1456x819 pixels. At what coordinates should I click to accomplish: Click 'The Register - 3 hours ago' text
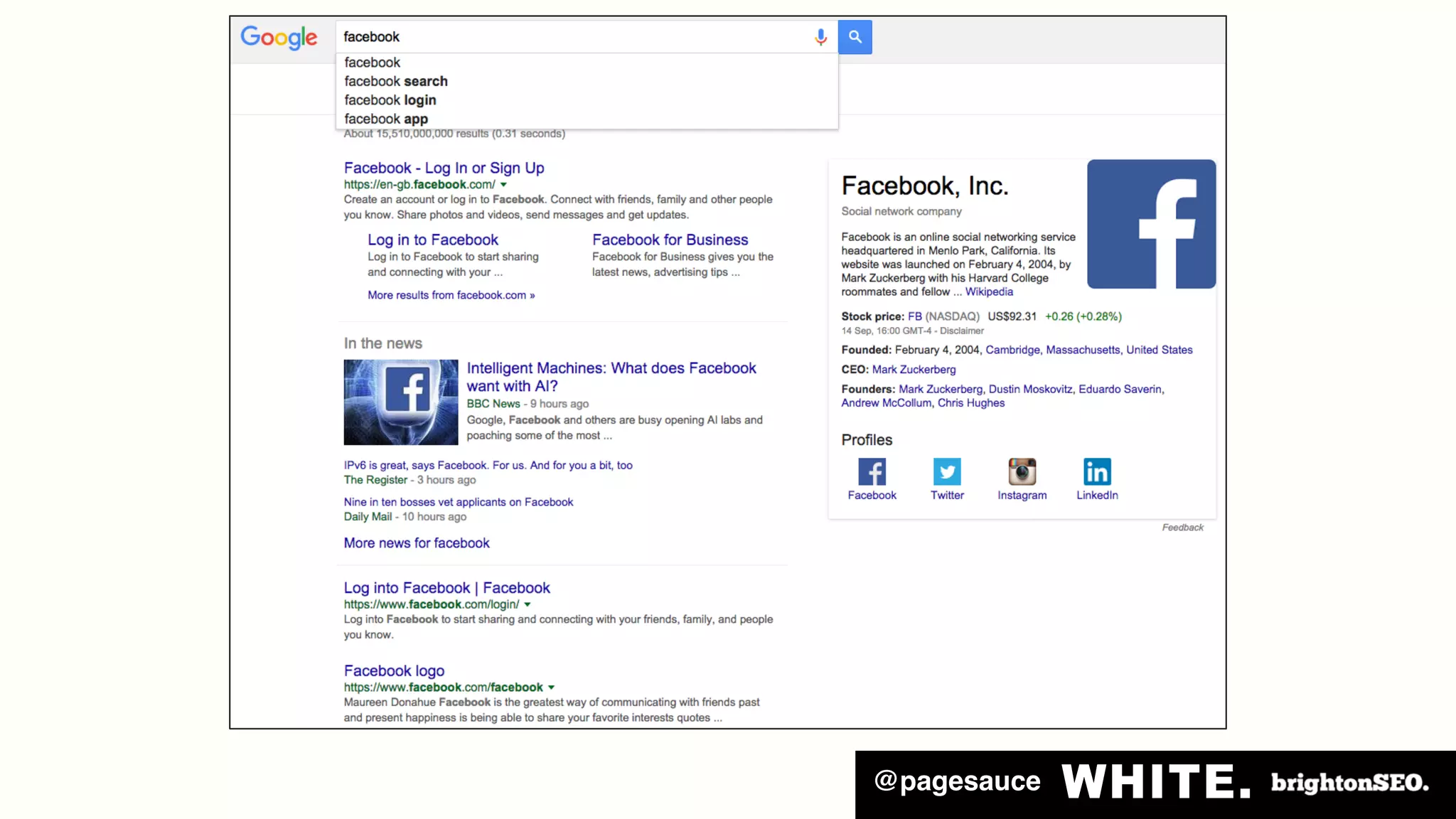coord(409,480)
